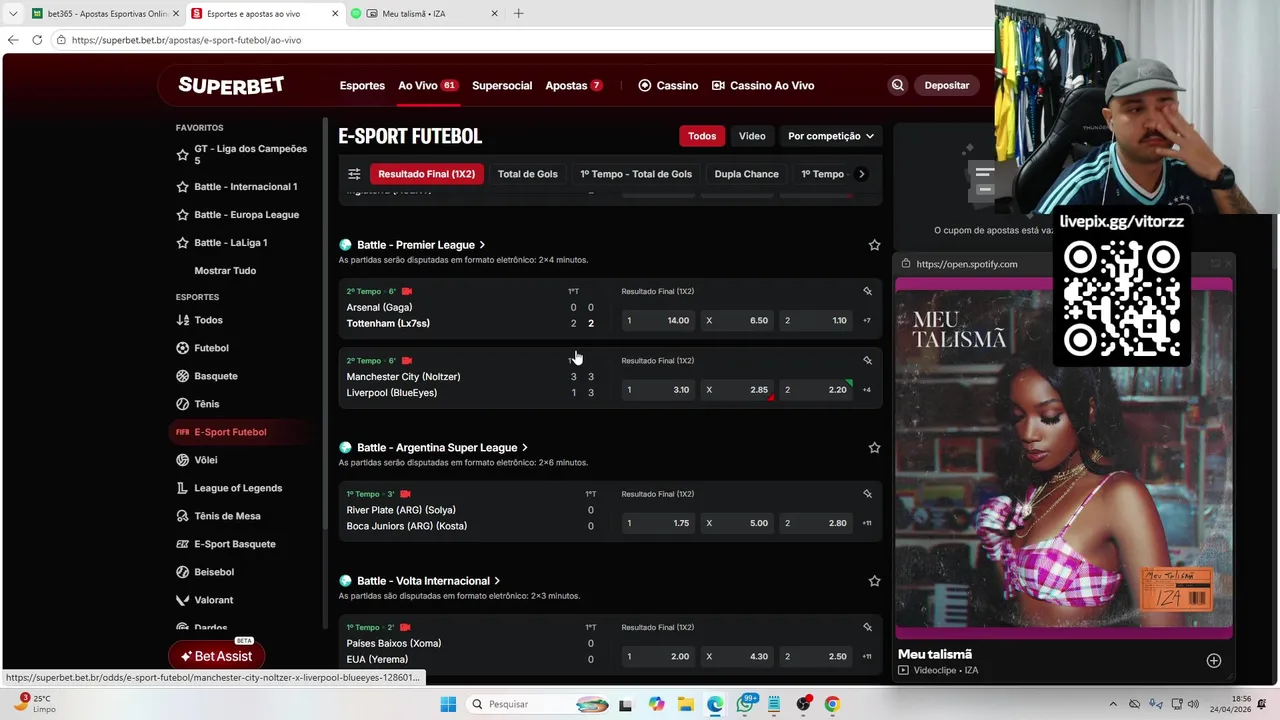
Task: Open the odds filter settings icon
Action: click(354, 174)
